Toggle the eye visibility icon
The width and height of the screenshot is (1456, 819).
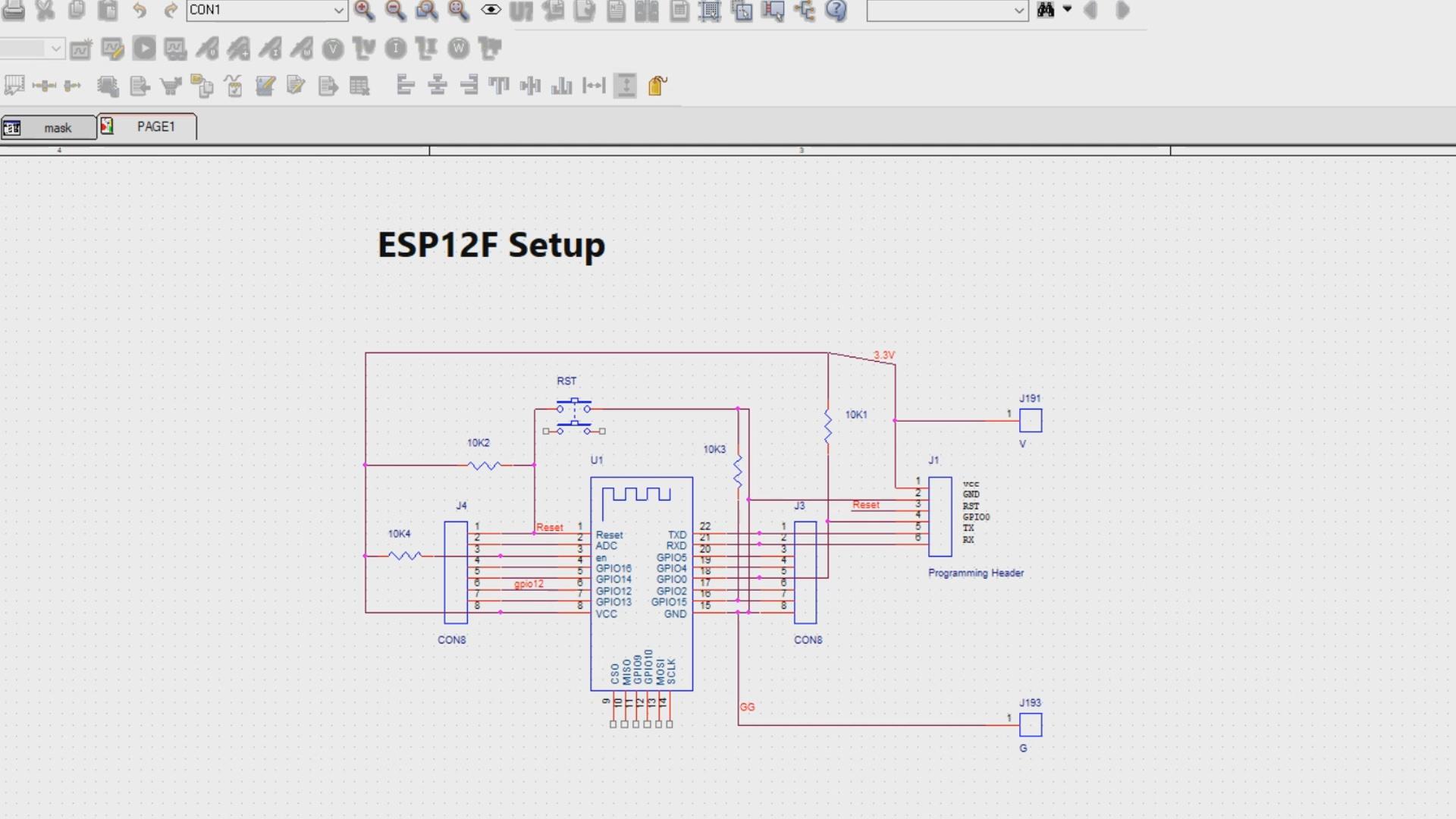[x=491, y=10]
